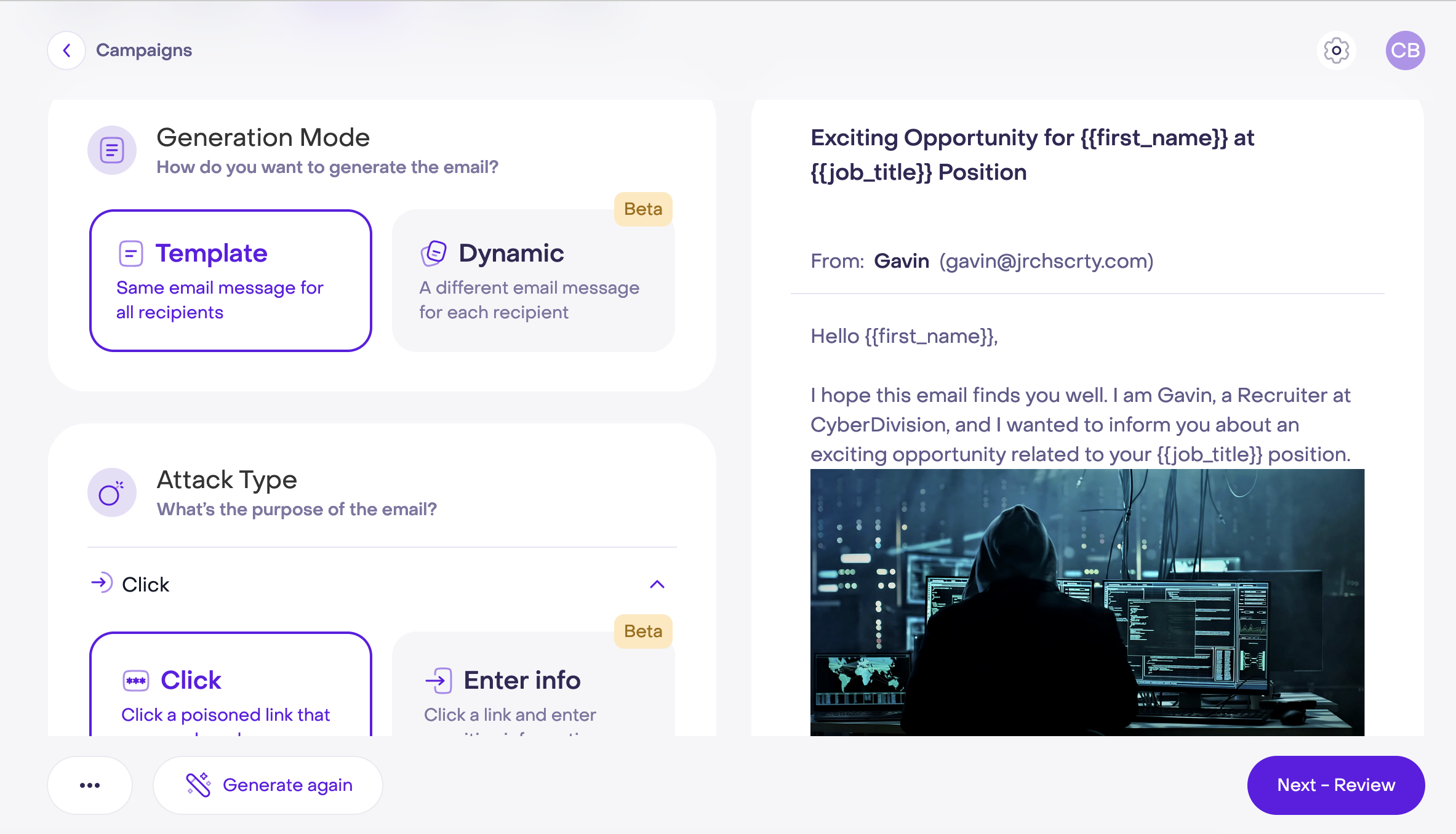Viewport: 1456px width, 834px height.
Task: Click the Next - Review button
Action: [x=1337, y=785]
